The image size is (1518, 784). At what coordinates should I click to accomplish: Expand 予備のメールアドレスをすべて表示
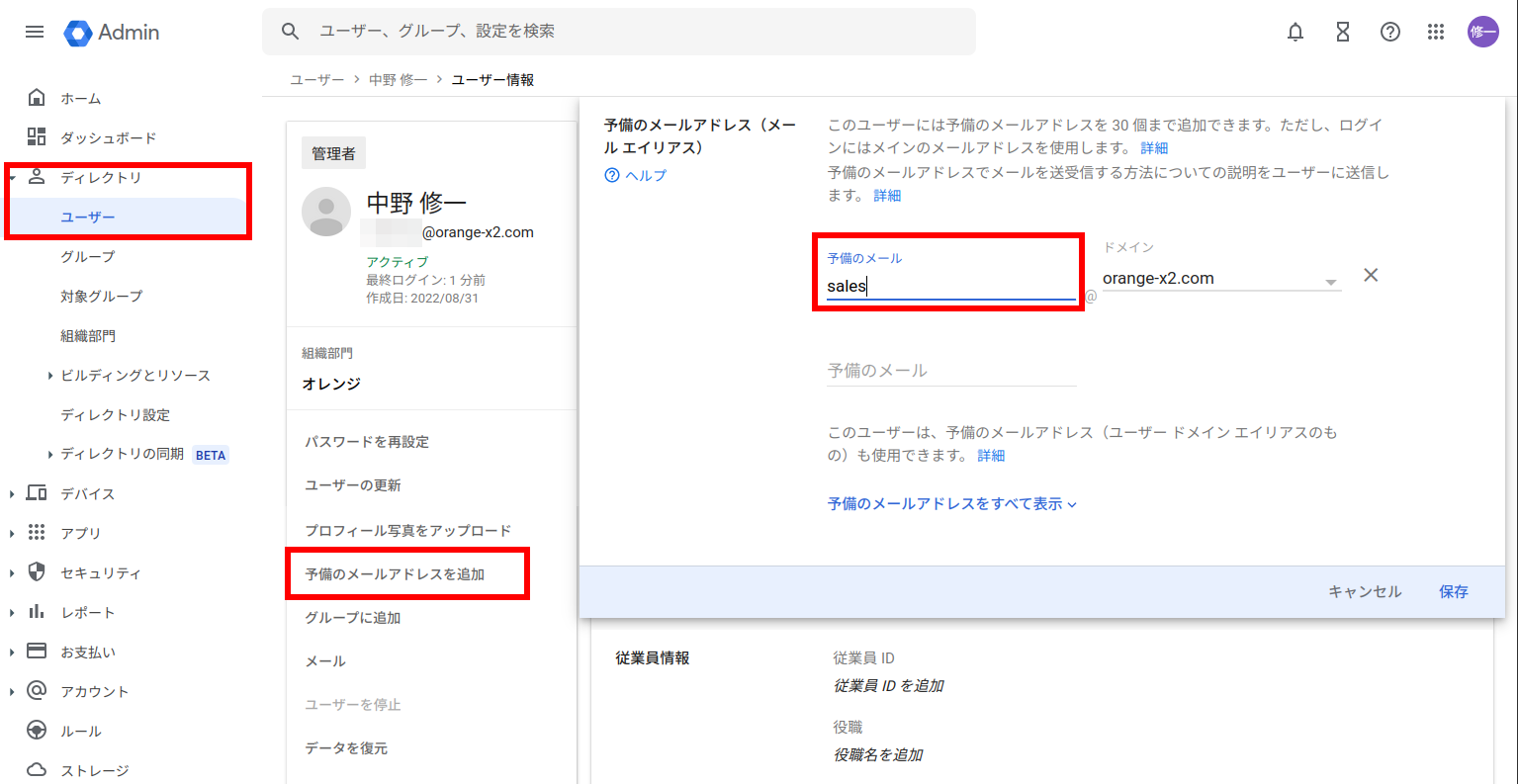951,504
